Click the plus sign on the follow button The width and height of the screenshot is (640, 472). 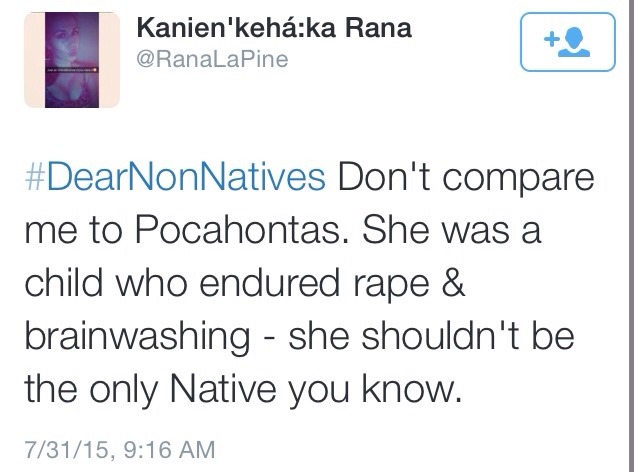pos(551,40)
